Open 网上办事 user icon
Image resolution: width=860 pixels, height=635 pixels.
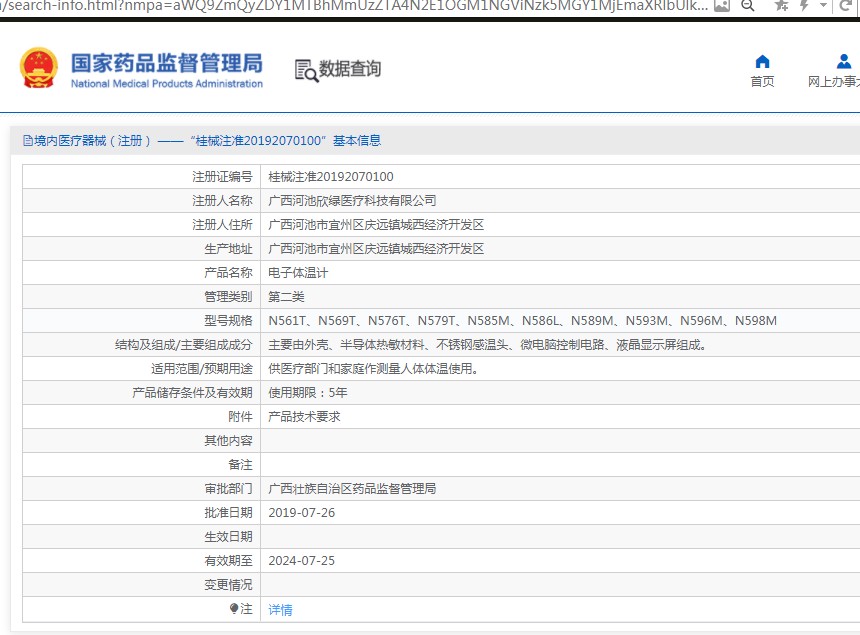(843, 61)
